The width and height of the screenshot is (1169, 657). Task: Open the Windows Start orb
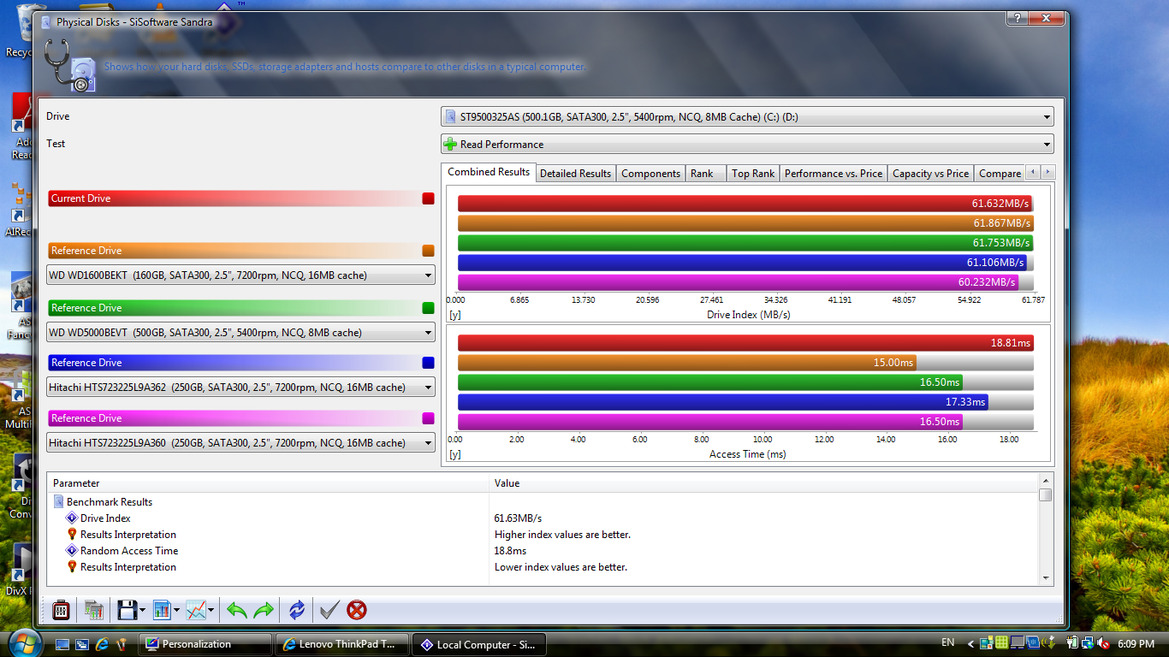tap(25, 643)
